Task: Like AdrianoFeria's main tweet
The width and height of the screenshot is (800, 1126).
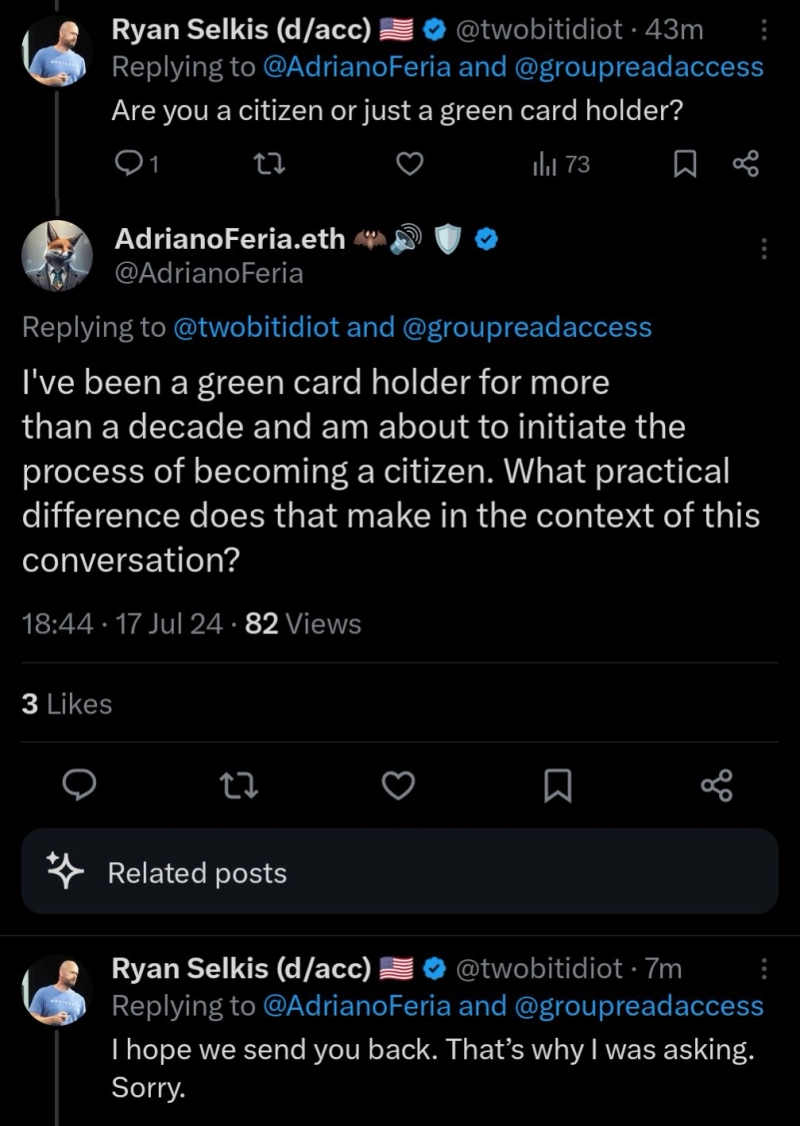Action: 399,787
